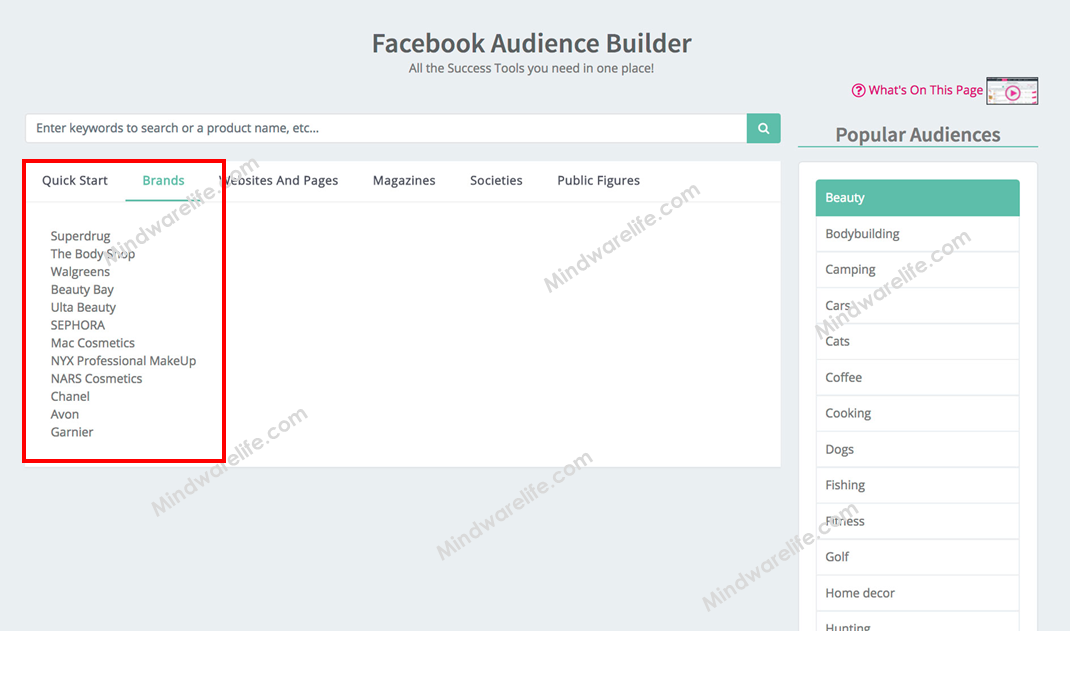Pick the Walgreens brand

point(80,271)
